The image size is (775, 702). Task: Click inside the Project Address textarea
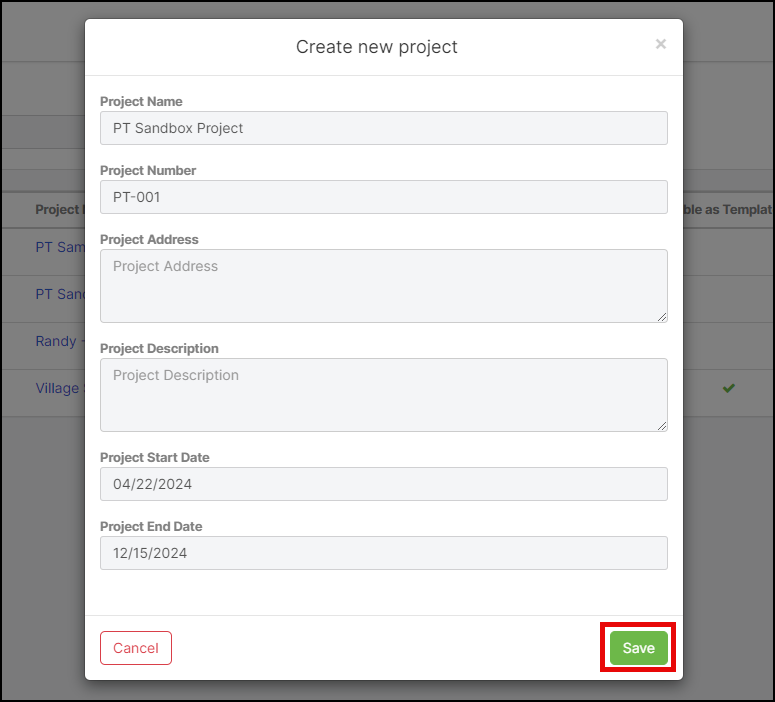(x=384, y=286)
